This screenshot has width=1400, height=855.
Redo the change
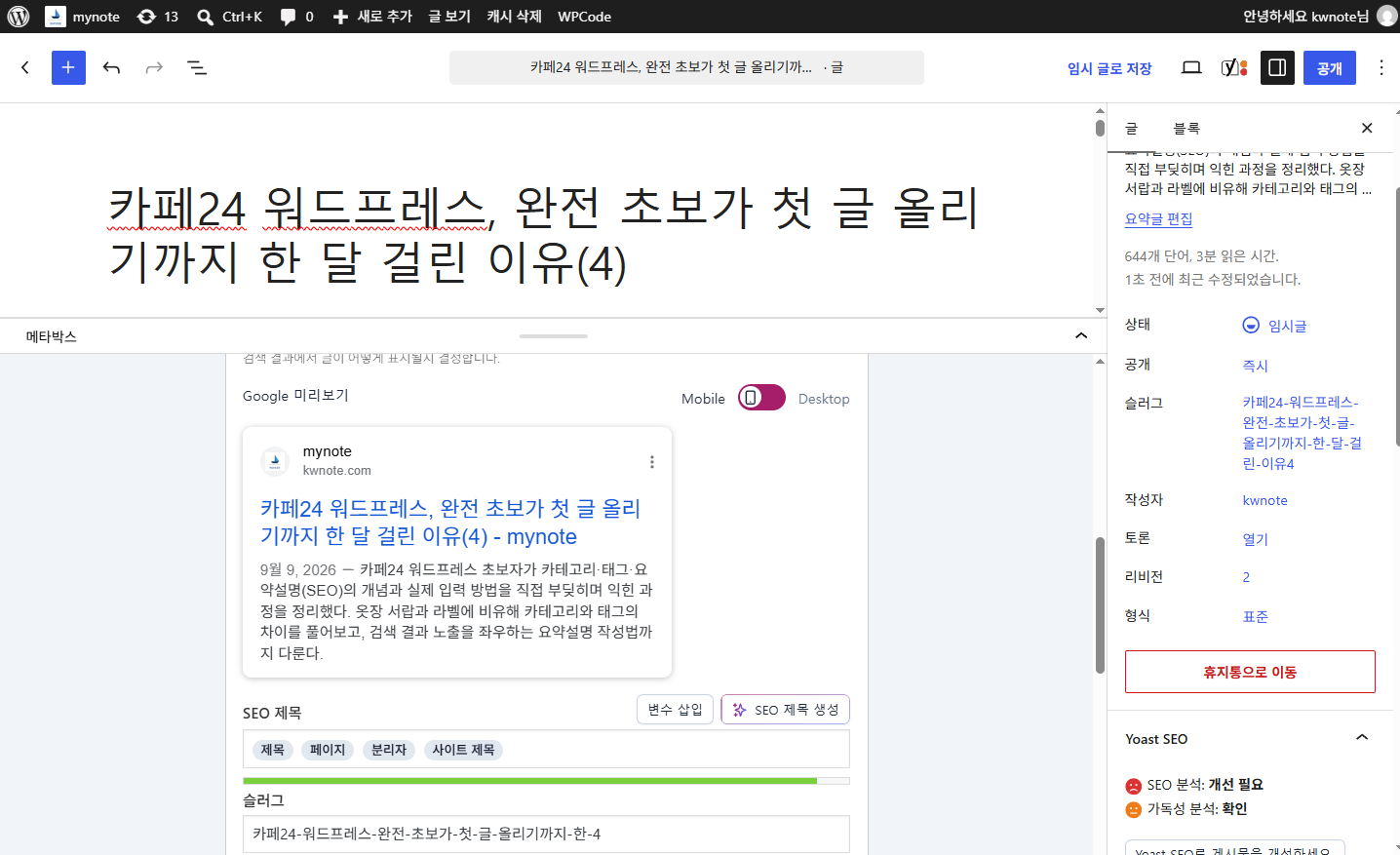pyautogui.click(x=154, y=67)
